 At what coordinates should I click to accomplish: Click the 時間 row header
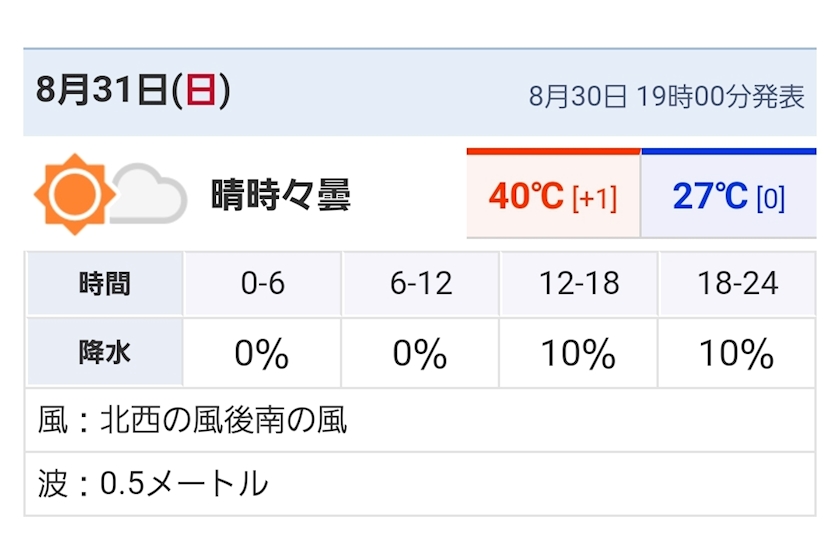pos(104,284)
